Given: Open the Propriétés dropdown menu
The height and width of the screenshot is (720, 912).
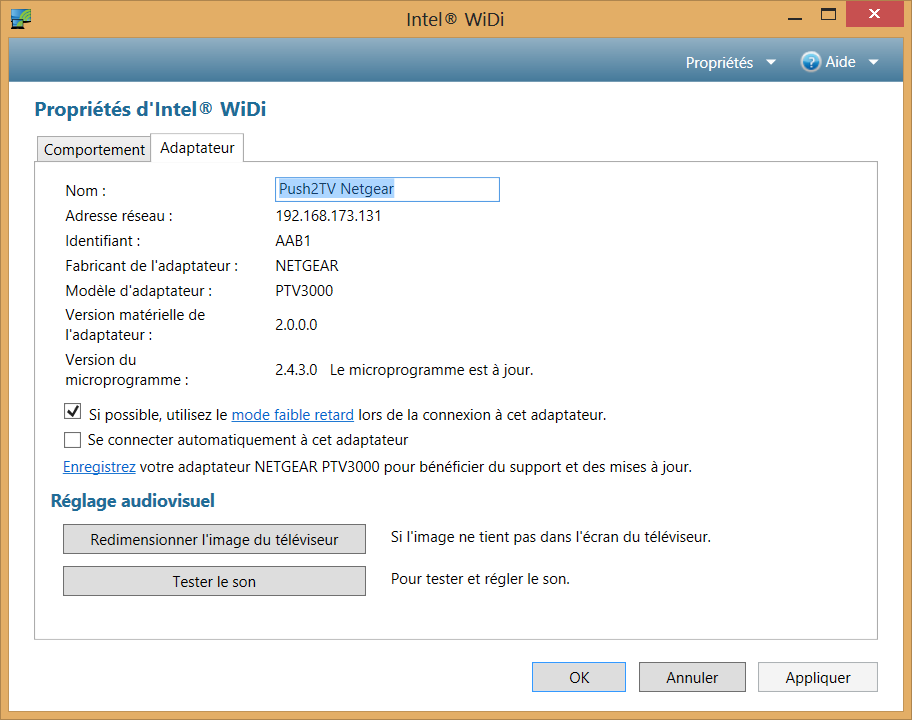Looking at the screenshot, I should click(731, 62).
